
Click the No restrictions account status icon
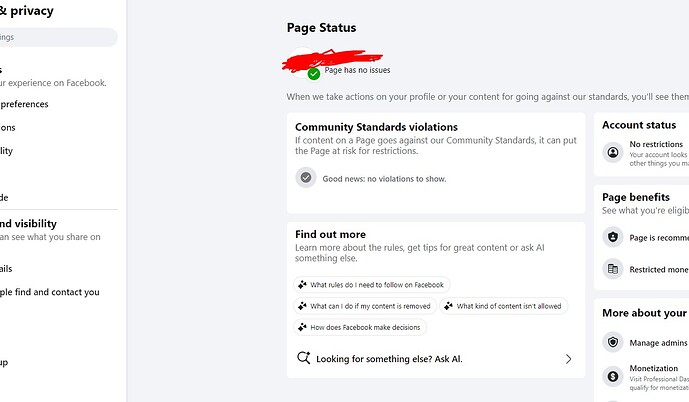pos(613,152)
